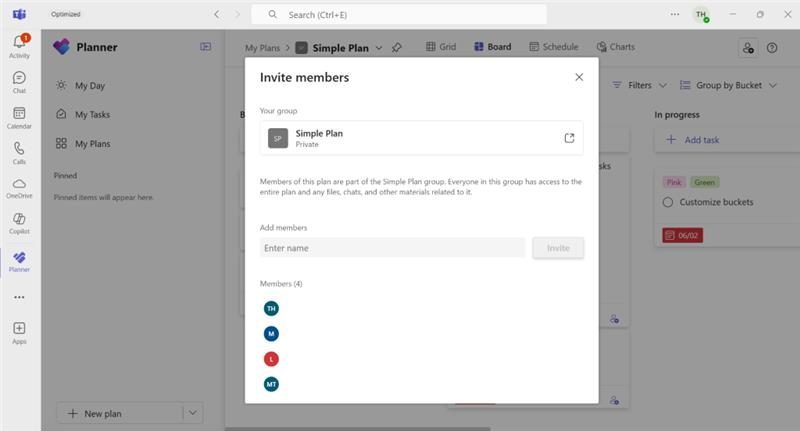
Task: Open TH profile avatar menu
Action: point(702,15)
